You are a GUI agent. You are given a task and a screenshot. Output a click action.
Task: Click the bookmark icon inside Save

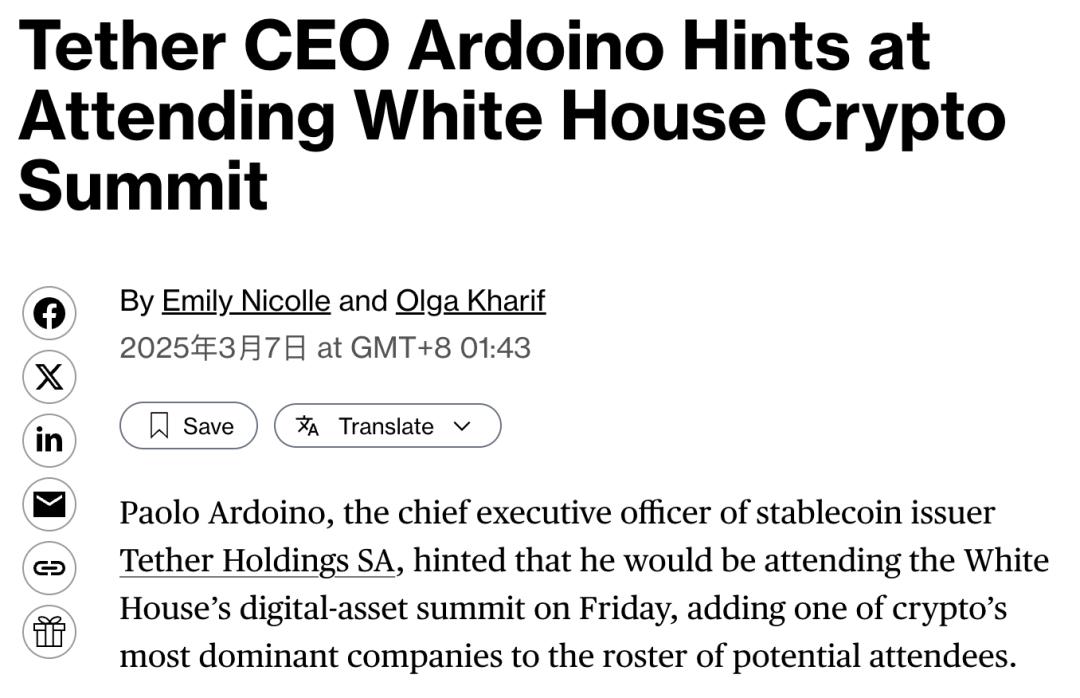coord(159,426)
